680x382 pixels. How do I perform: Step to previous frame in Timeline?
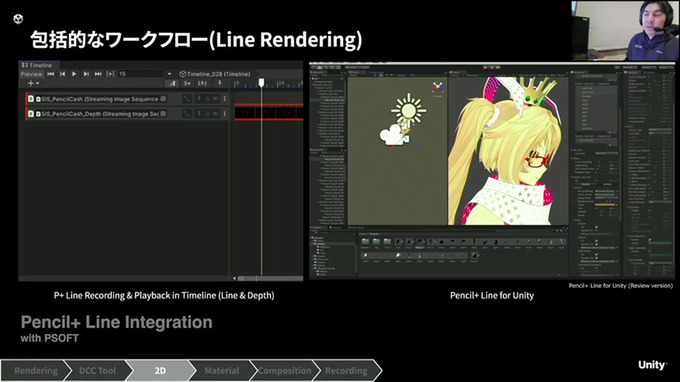point(62,74)
